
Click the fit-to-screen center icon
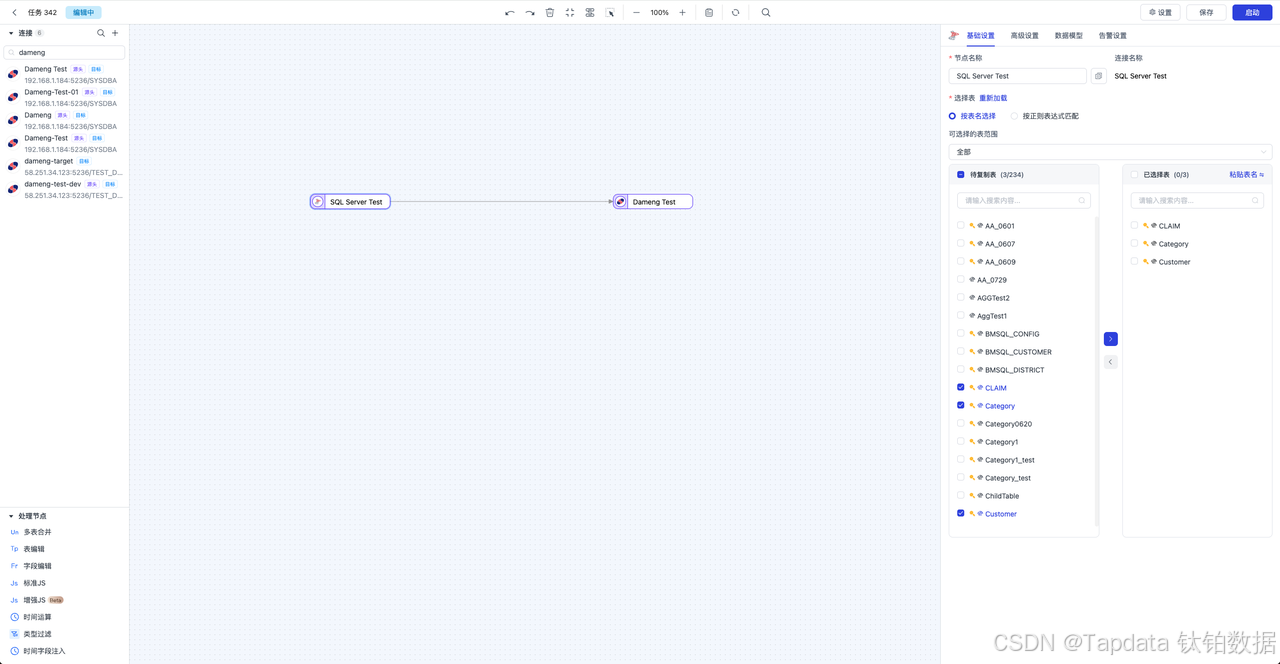tap(570, 13)
